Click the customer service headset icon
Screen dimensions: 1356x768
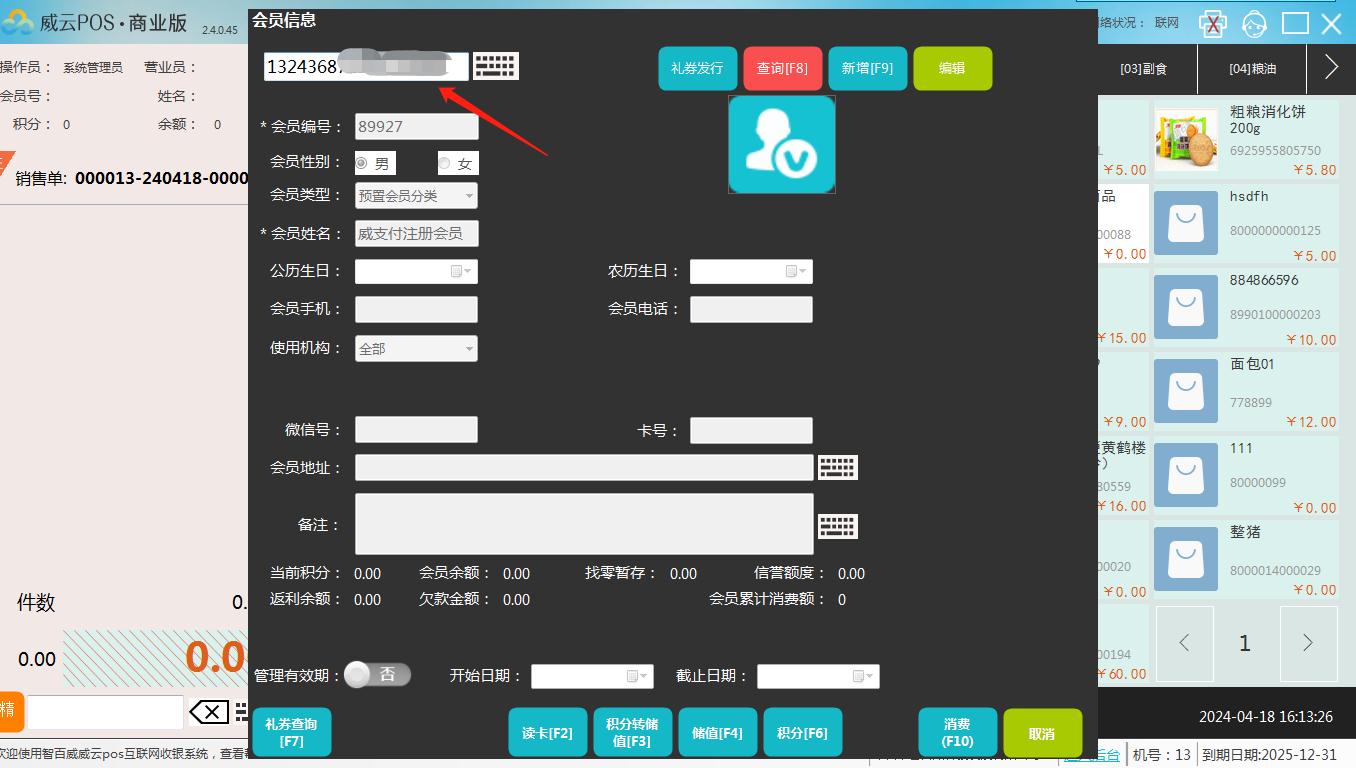1254,24
